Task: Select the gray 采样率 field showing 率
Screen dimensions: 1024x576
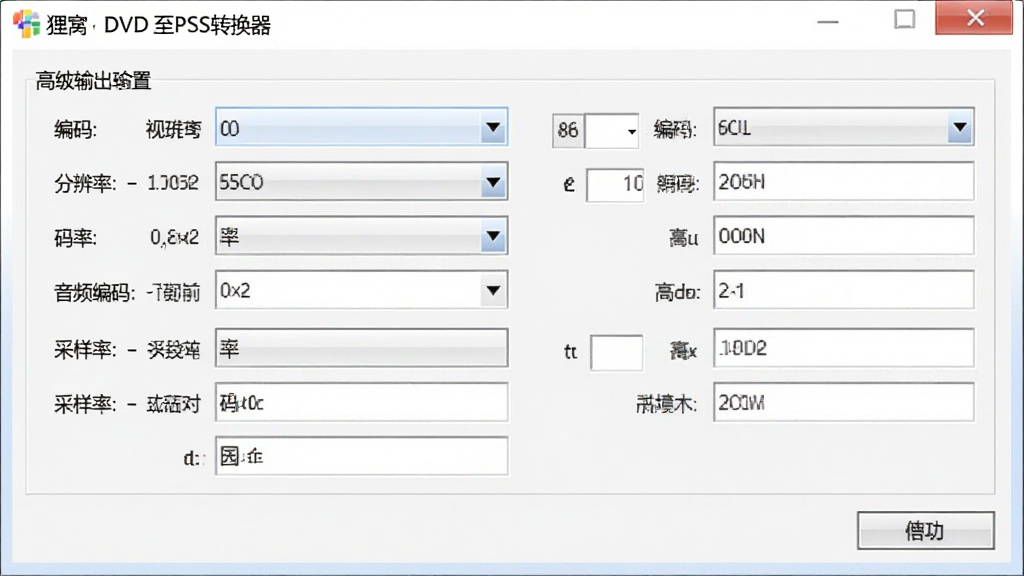Action: coord(361,348)
